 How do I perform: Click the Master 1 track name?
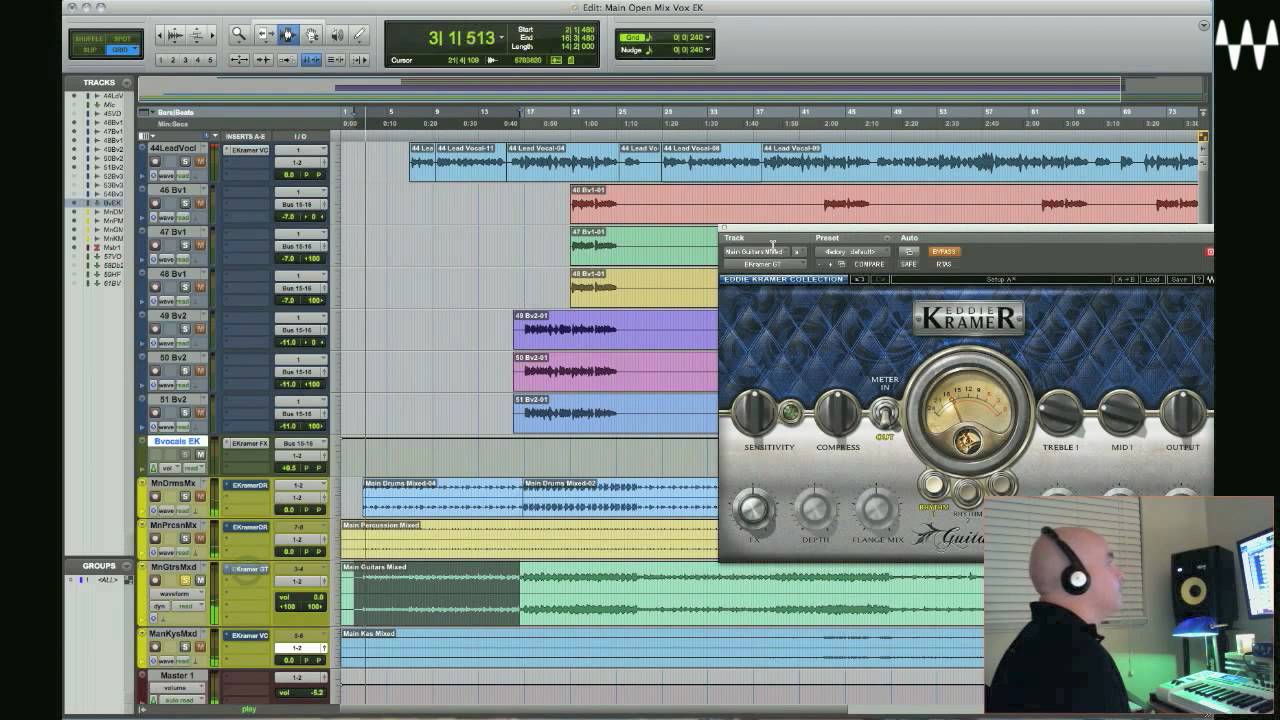(178, 676)
